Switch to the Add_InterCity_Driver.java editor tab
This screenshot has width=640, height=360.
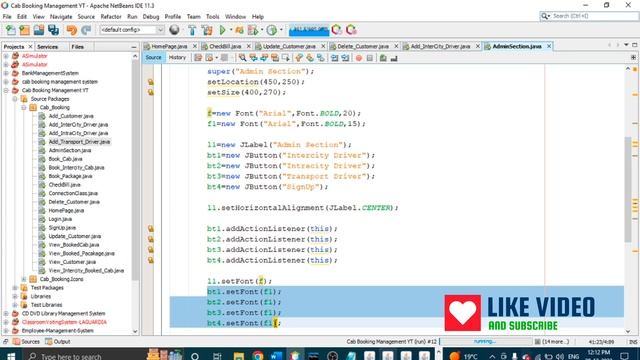point(440,47)
